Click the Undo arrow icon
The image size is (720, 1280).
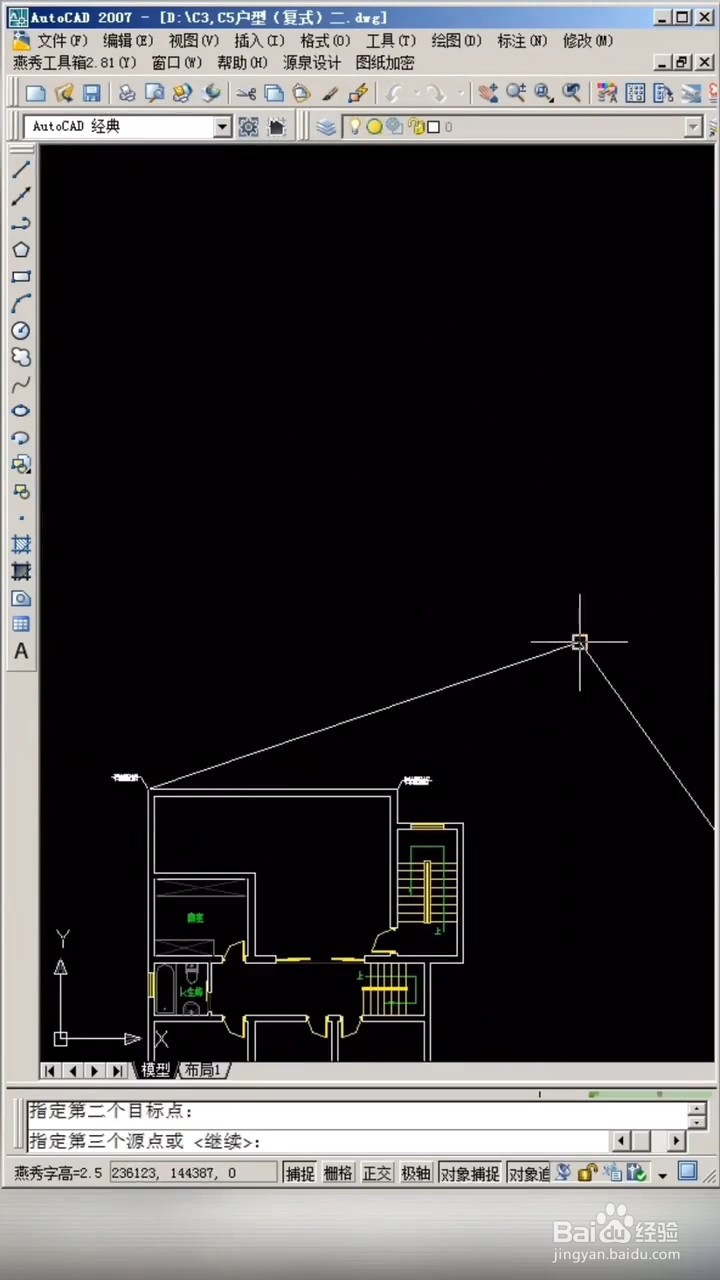click(393, 94)
